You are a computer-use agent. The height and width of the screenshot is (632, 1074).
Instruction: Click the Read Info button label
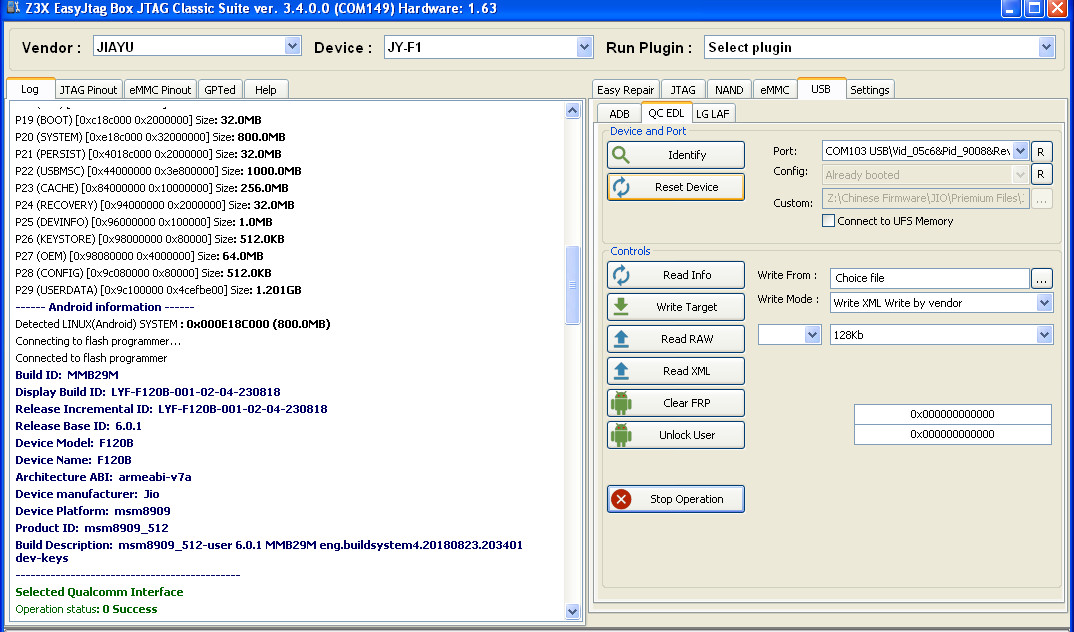click(x=687, y=275)
